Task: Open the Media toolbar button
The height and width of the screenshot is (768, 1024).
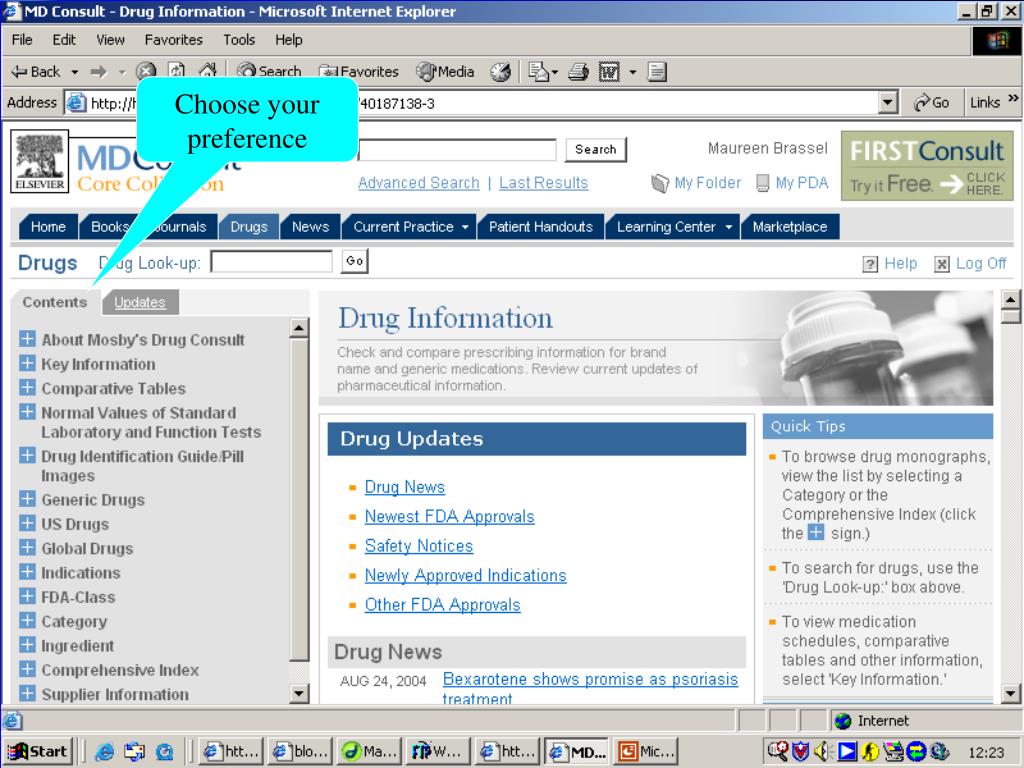Action: click(x=445, y=72)
